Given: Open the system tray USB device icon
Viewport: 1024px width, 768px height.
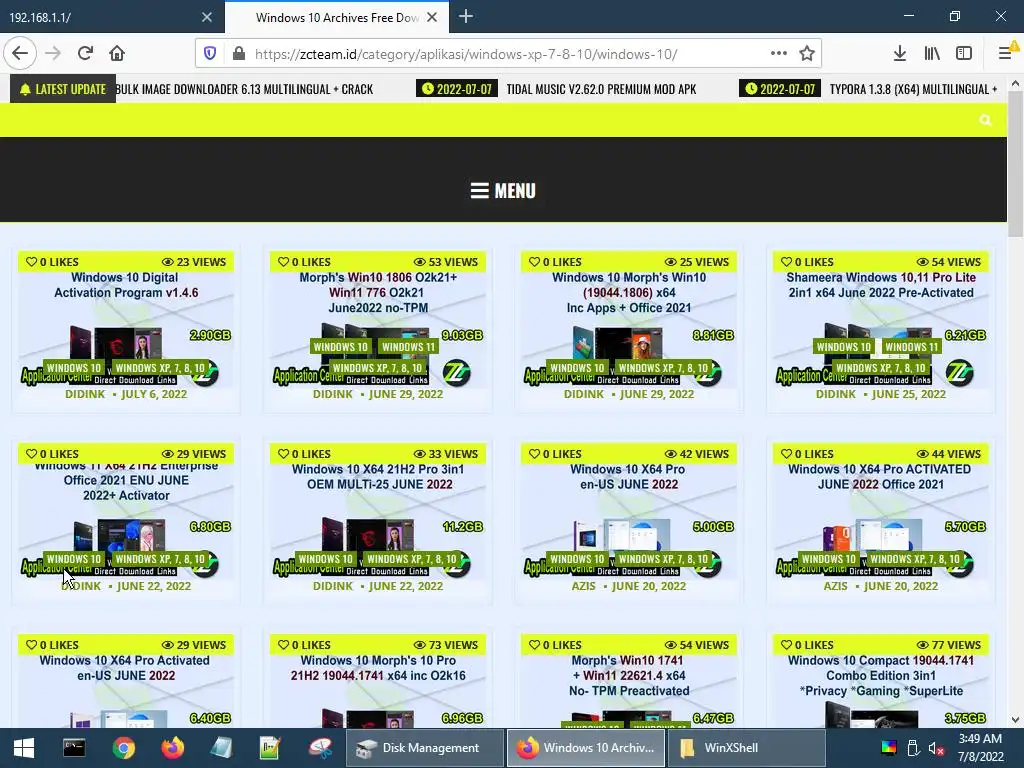Looking at the screenshot, I should (913, 748).
